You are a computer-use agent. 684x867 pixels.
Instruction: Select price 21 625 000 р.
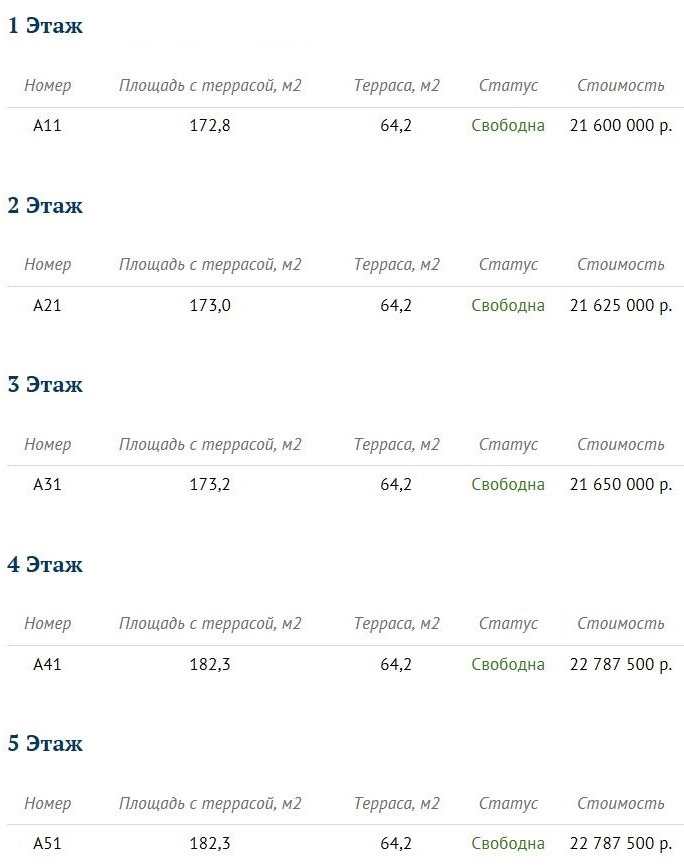[621, 305]
